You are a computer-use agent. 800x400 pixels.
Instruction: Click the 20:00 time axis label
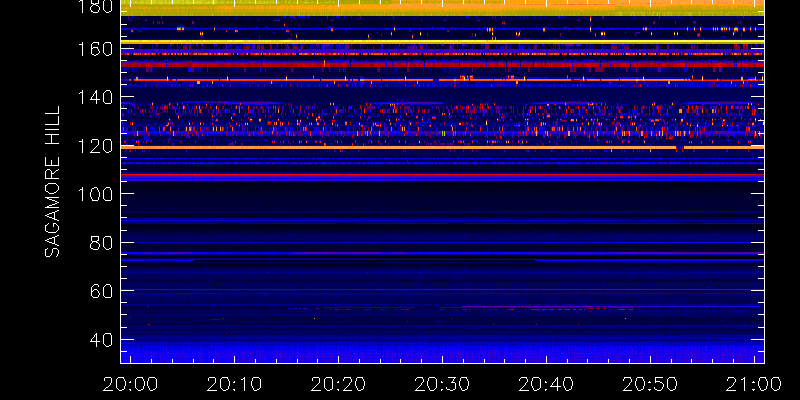pyautogui.click(x=130, y=384)
